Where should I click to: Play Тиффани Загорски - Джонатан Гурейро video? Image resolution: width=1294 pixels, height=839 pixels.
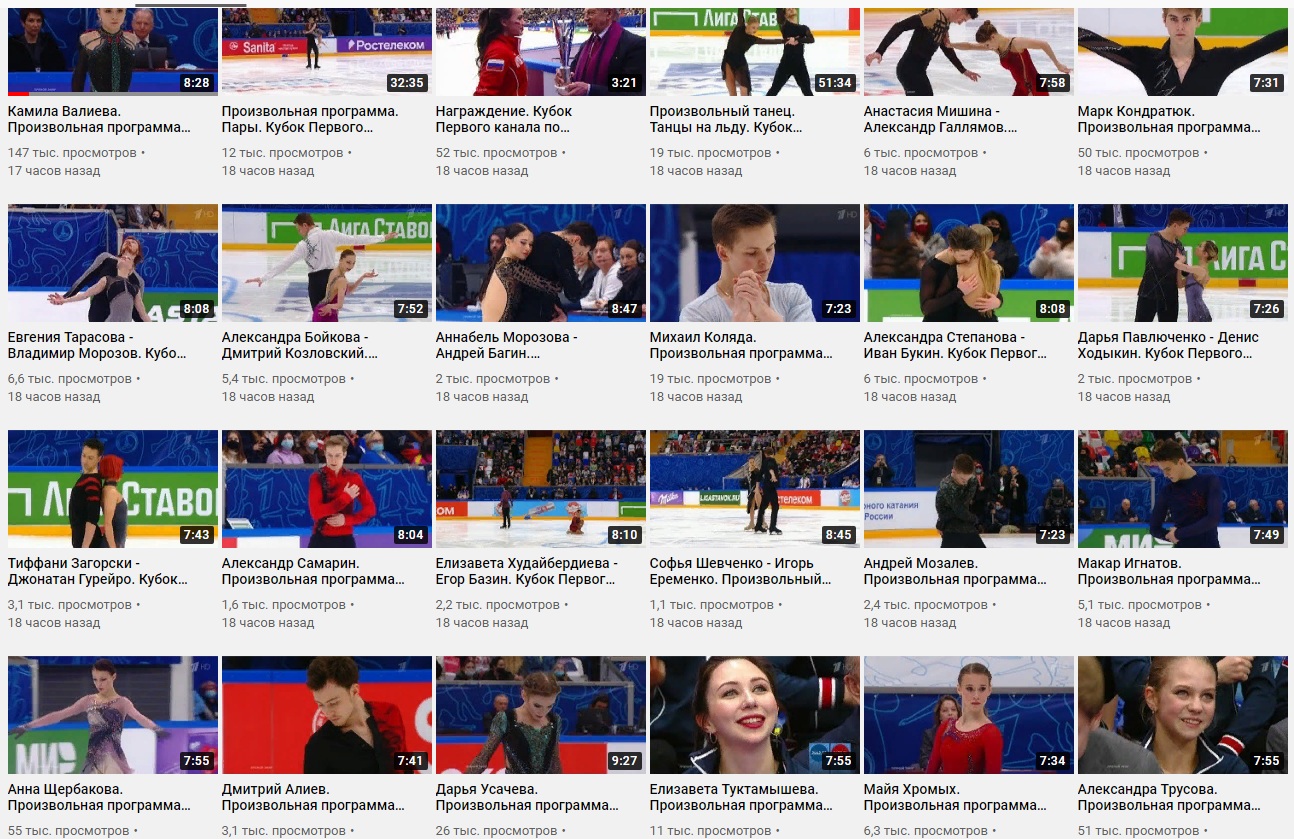[113, 489]
